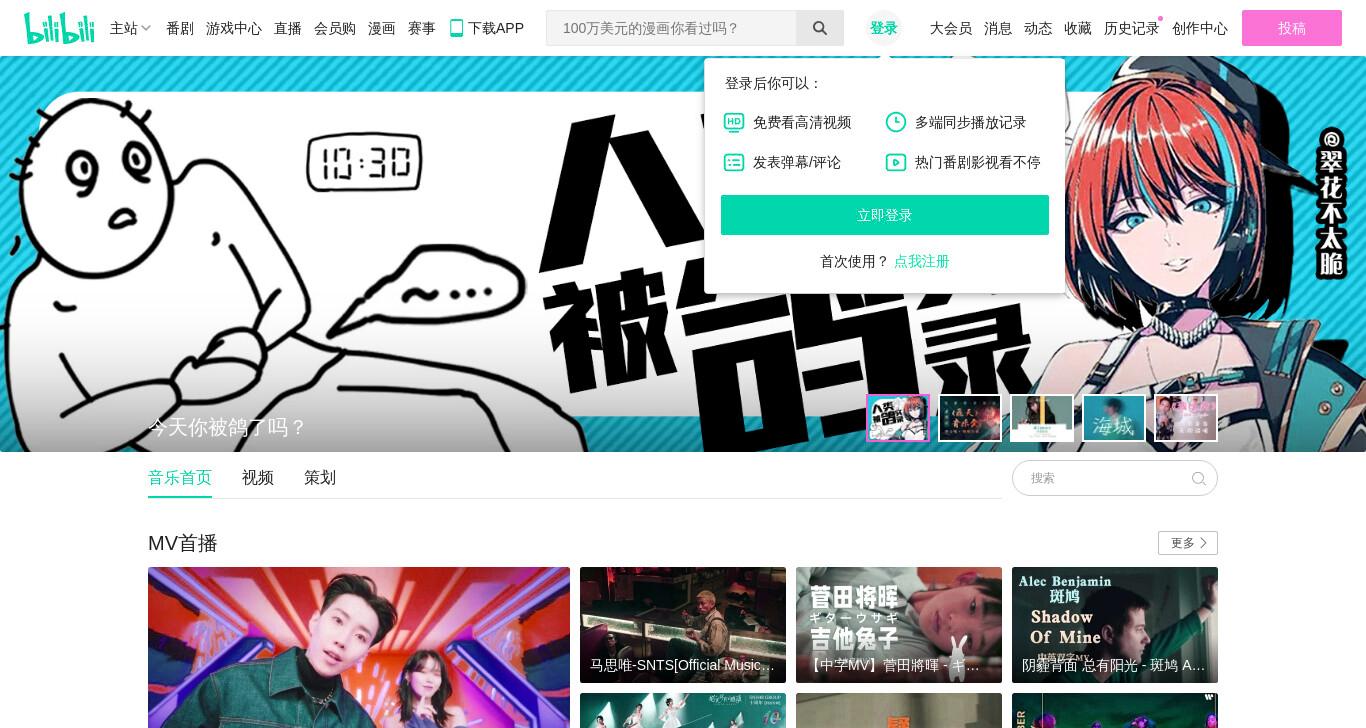Open 动态 in the header
The height and width of the screenshot is (728, 1366).
pyautogui.click(x=1038, y=28)
